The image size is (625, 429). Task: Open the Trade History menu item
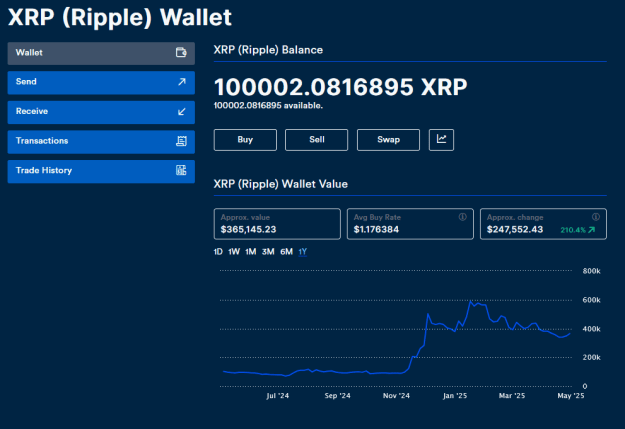pyautogui.click(x=101, y=171)
